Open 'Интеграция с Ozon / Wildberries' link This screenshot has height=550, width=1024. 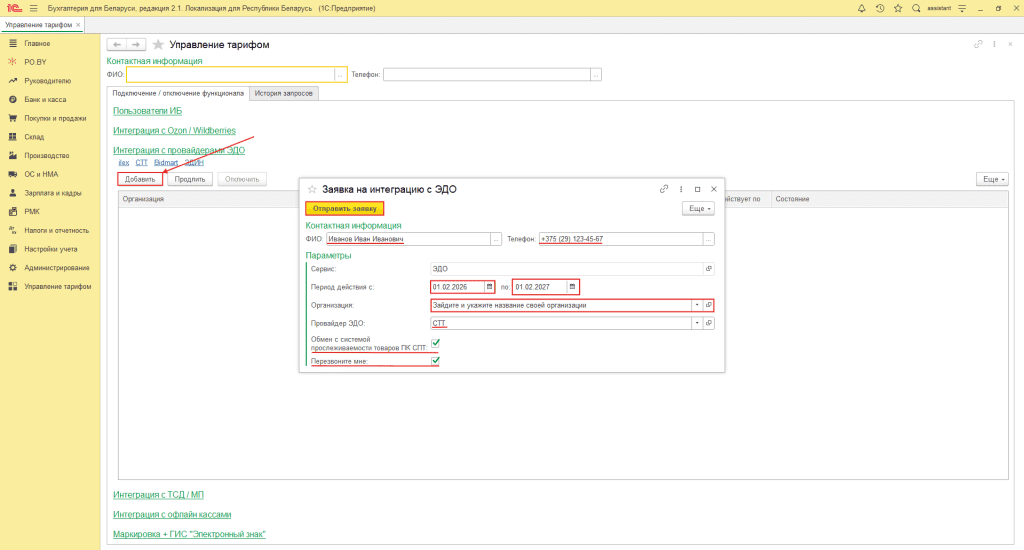pos(173,131)
